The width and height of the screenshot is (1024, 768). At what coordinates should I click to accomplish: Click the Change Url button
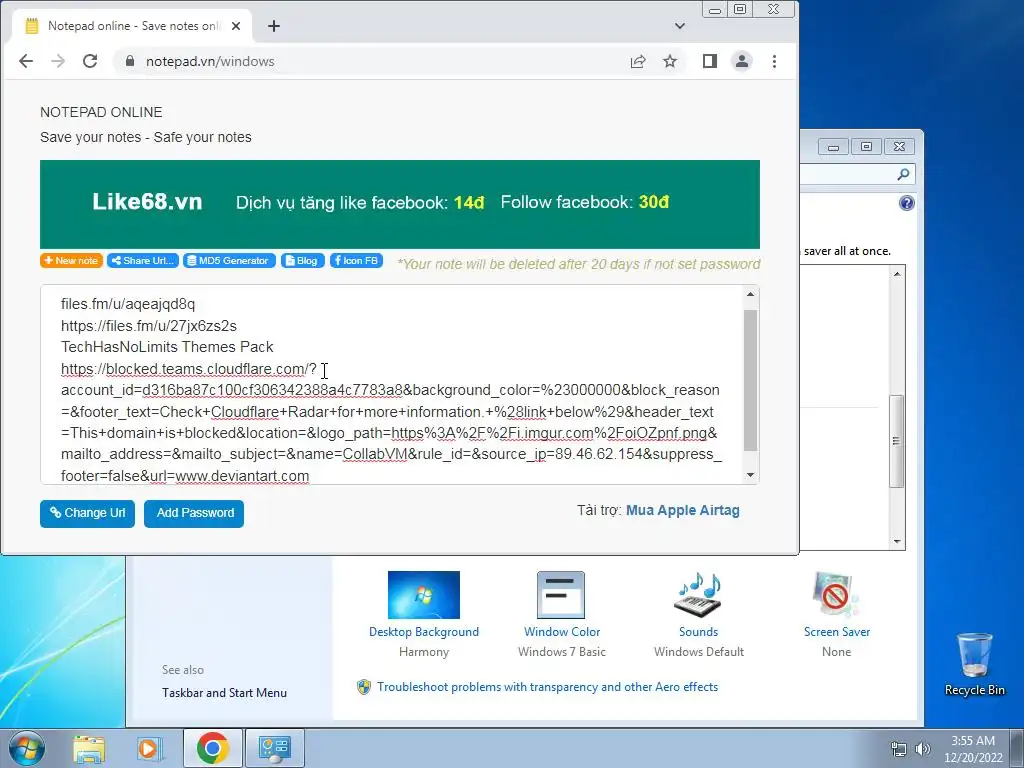coord(88,513)
